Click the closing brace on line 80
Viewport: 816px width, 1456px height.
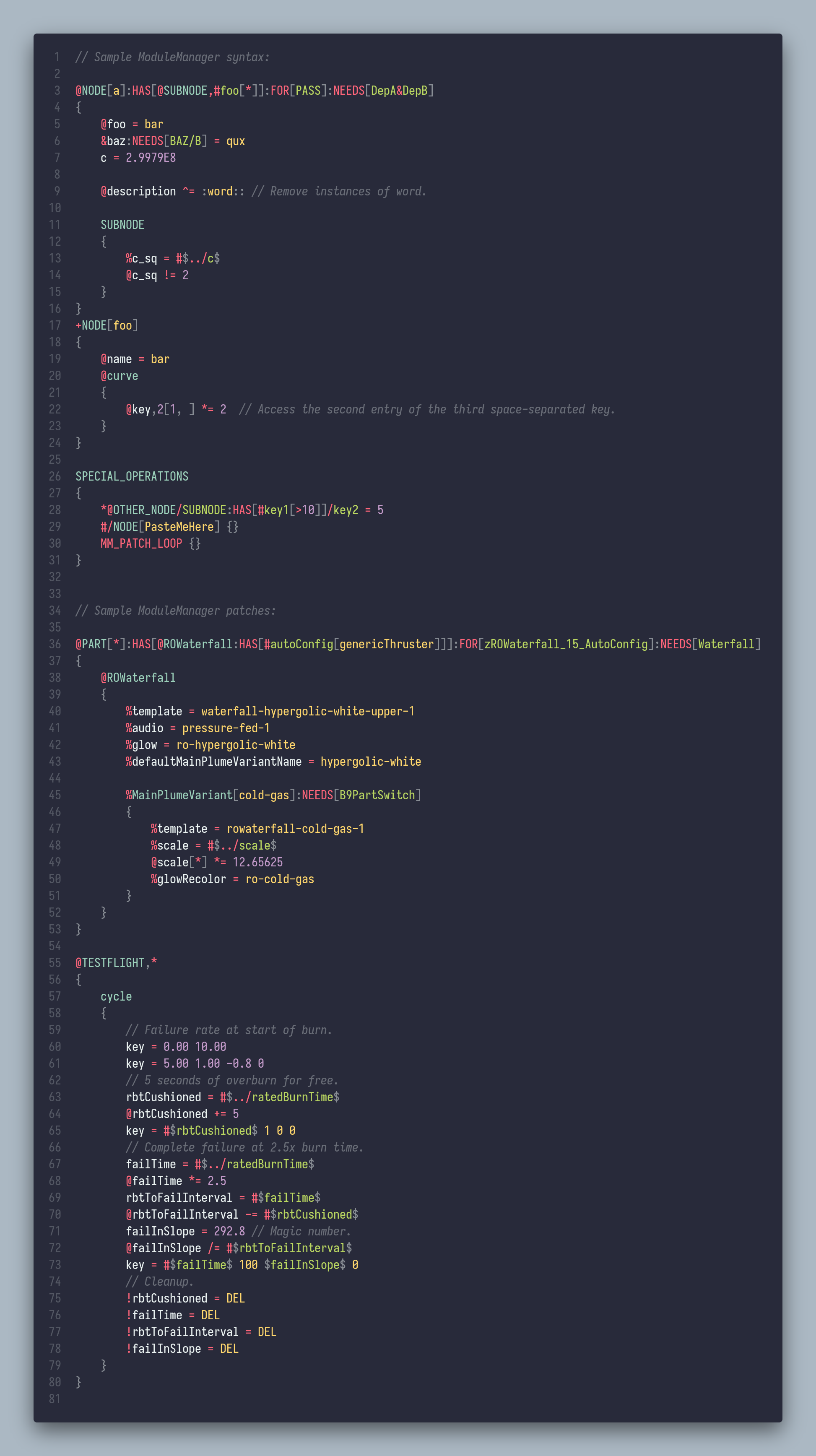tap(78, 1382)
